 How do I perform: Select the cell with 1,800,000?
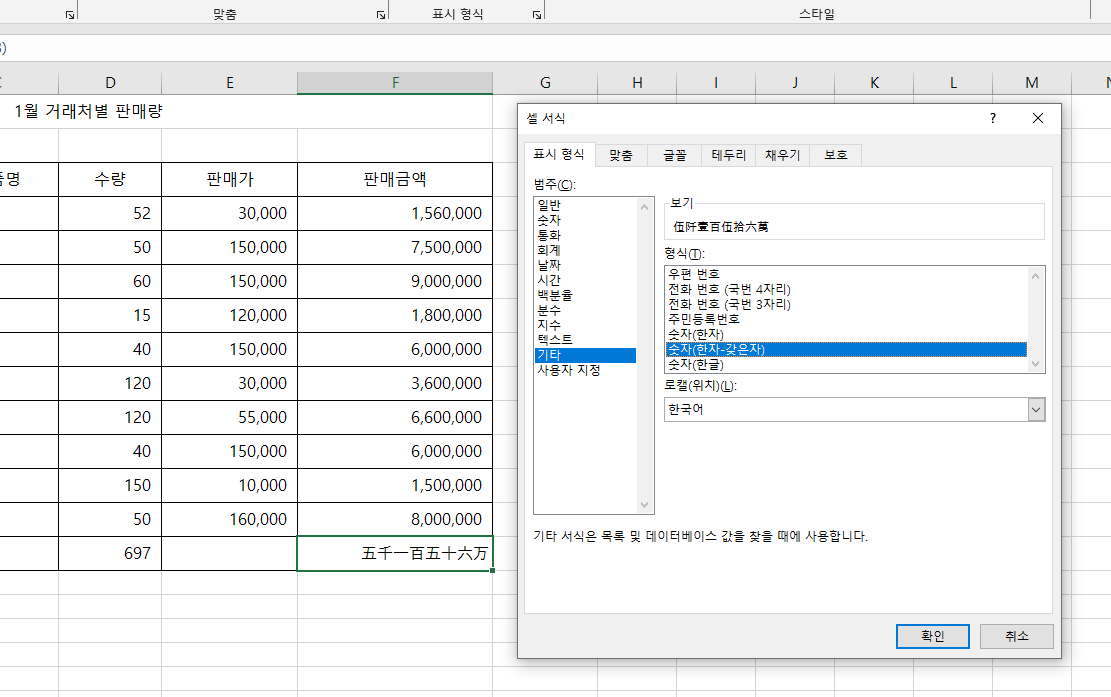[x=395, y=315]
